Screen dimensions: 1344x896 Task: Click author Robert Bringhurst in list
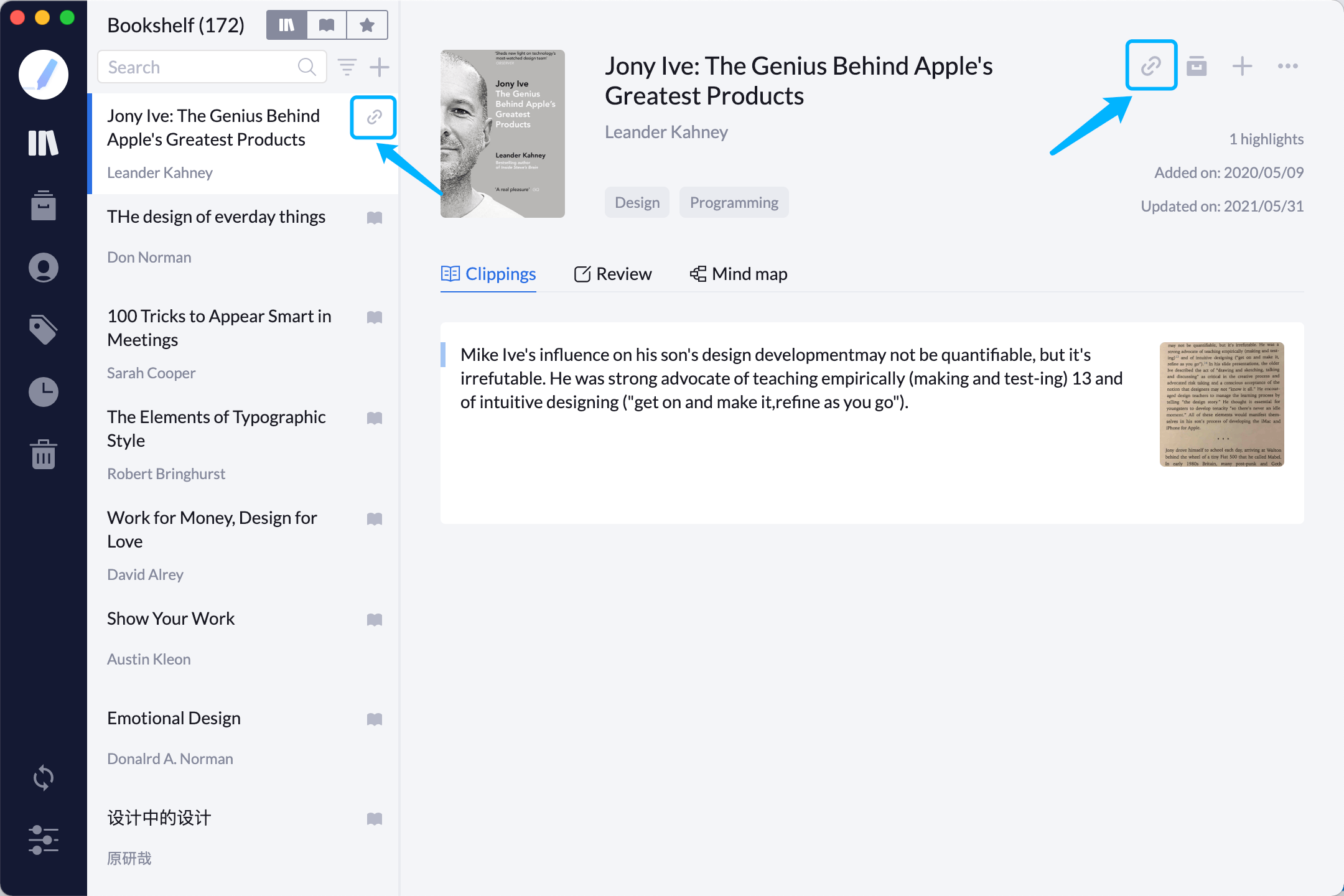coord(166,474)
